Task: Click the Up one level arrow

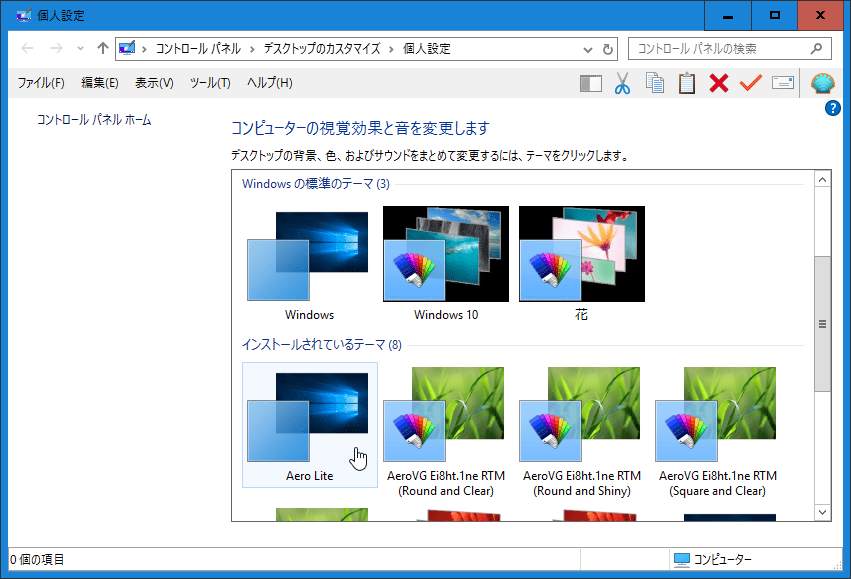Action: coord(103,48)
